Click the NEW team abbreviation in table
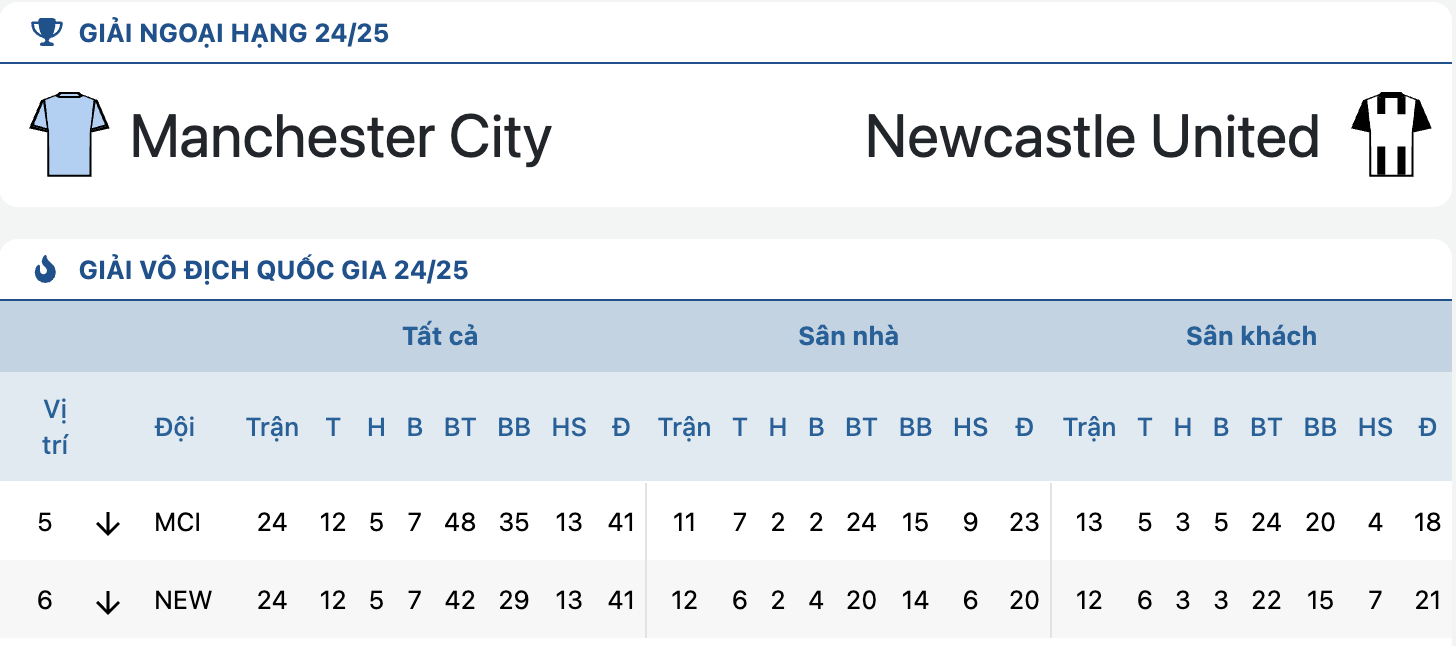Image resolution: width=1456 pixels, height=646 pixels. point(183,600)
